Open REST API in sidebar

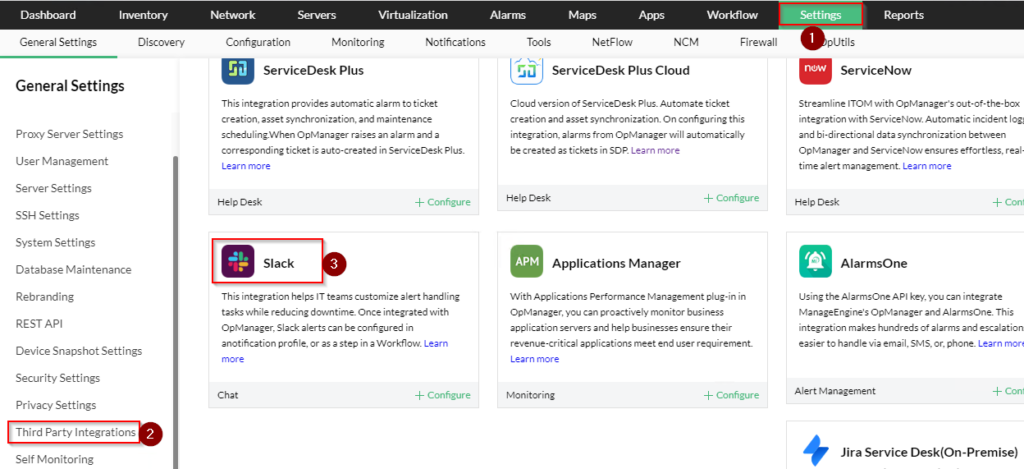(39, 323)
